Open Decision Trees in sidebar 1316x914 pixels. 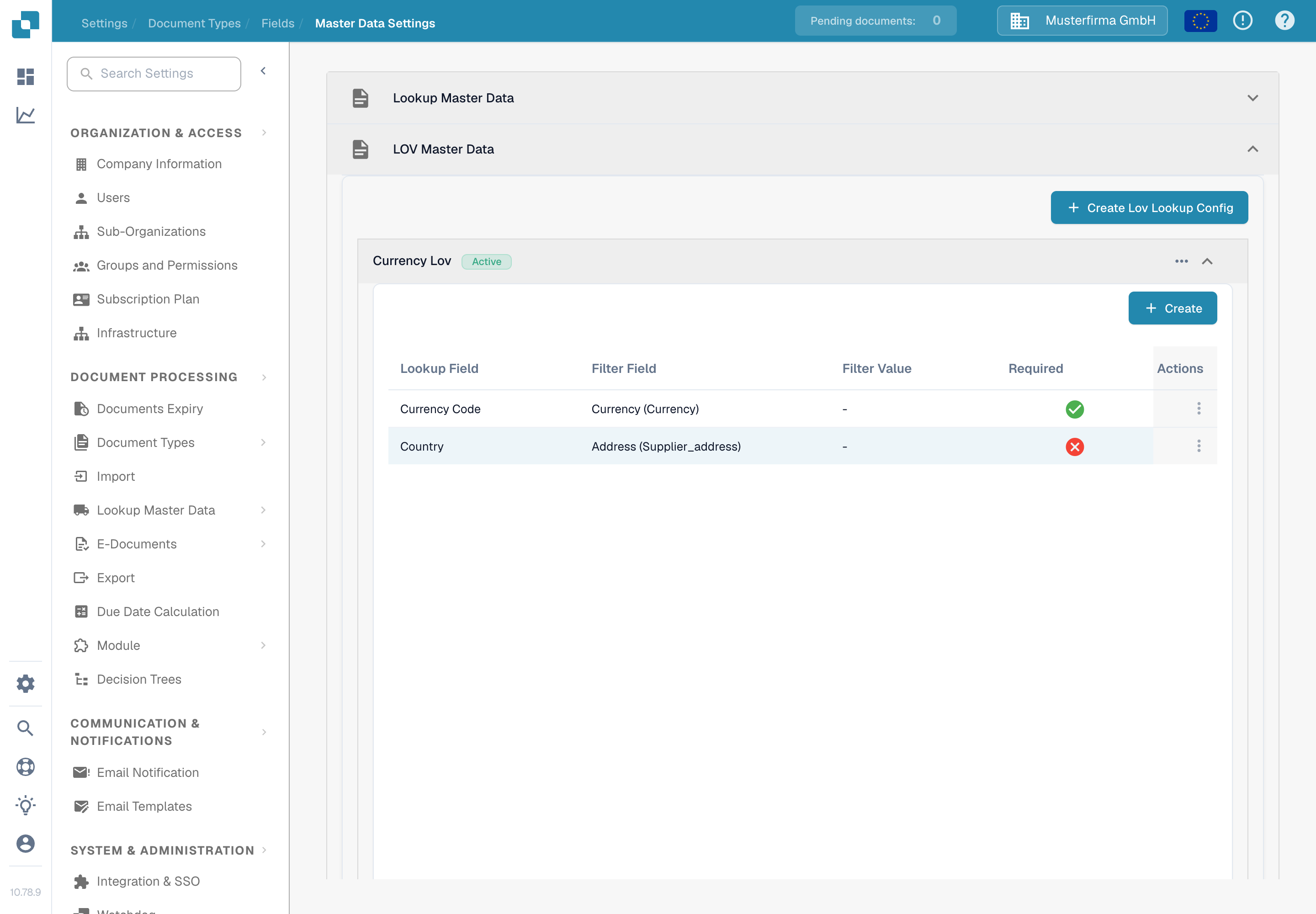(138, 679)
